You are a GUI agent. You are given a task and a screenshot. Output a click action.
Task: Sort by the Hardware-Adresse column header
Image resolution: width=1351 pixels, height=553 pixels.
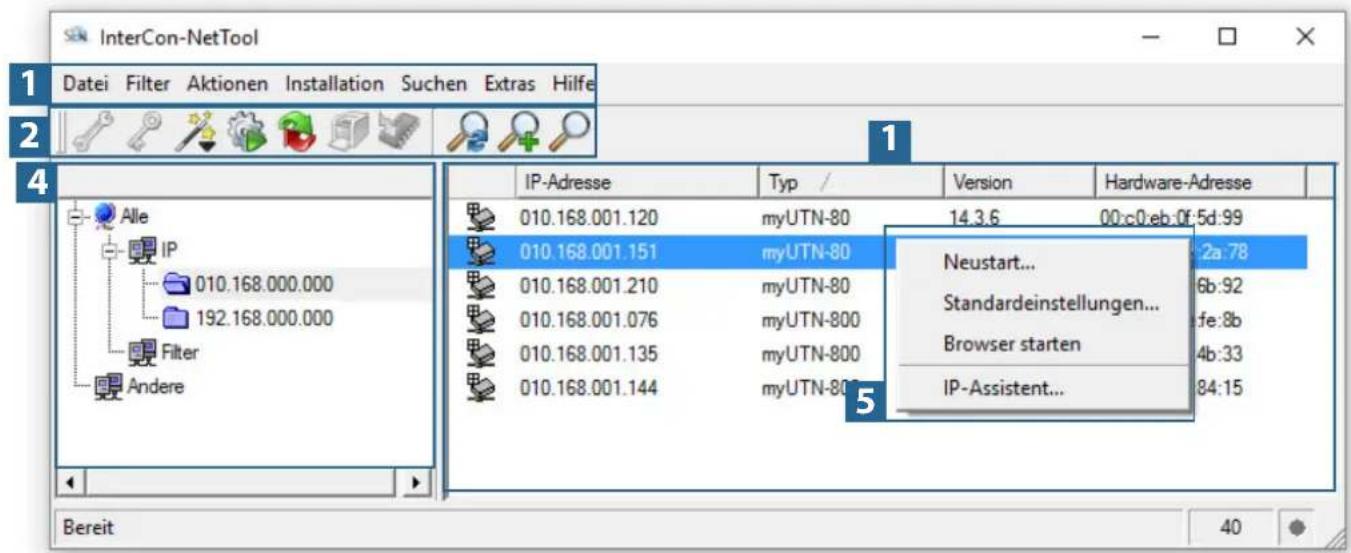point(1200,183)
